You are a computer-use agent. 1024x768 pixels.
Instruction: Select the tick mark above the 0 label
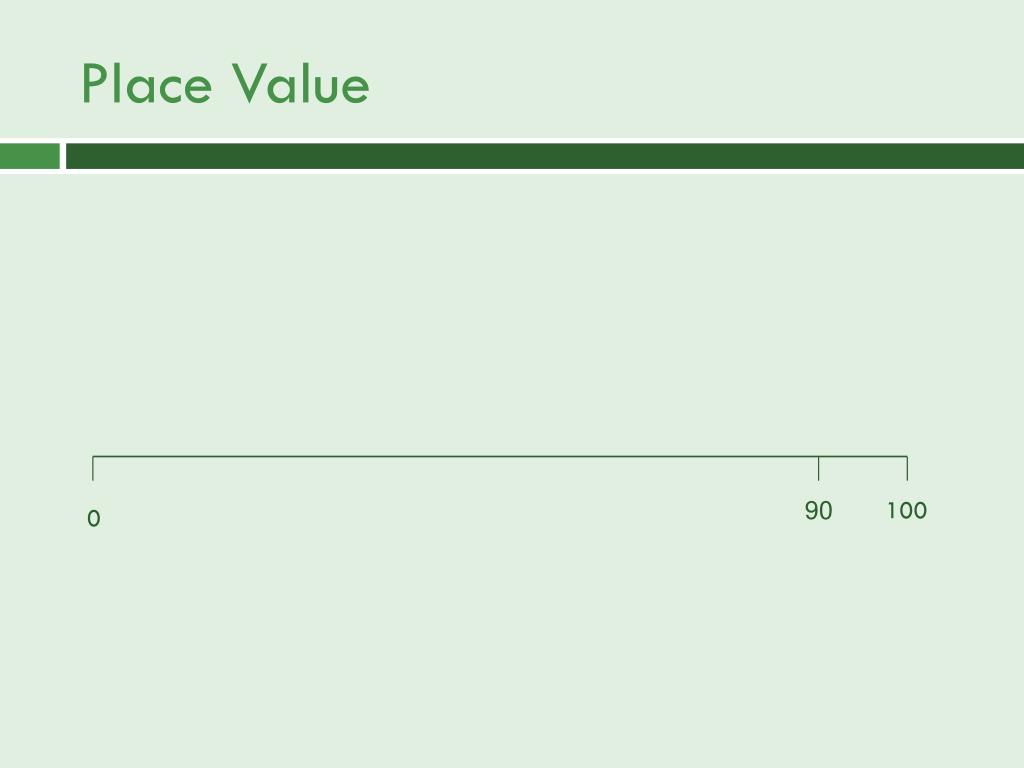[x=93, y=468]
